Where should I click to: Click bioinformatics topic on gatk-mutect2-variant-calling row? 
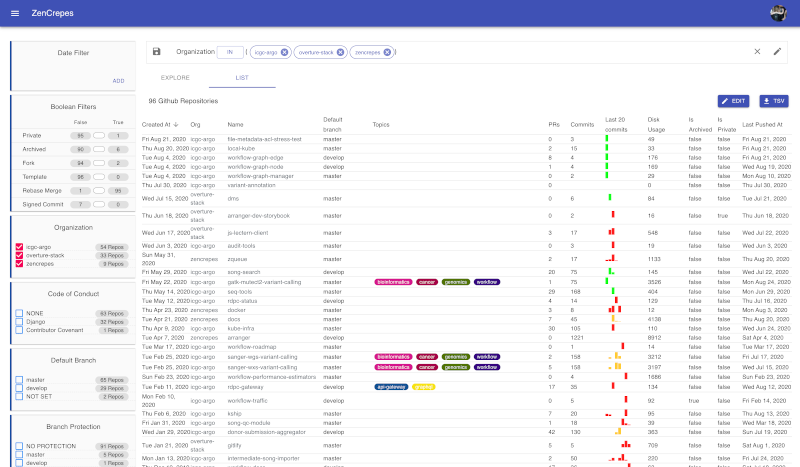point(393,282)
